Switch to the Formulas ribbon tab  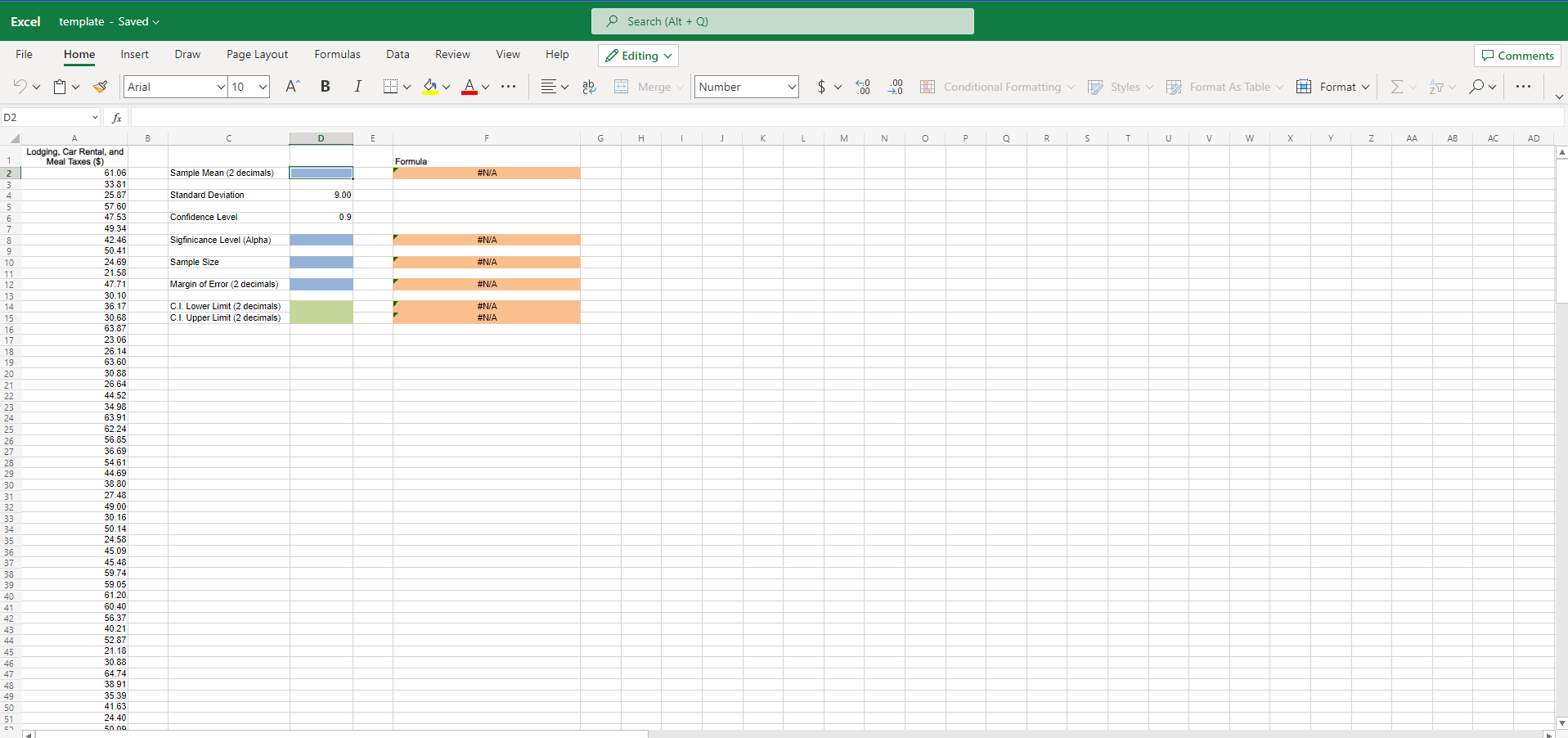(337, 54)
